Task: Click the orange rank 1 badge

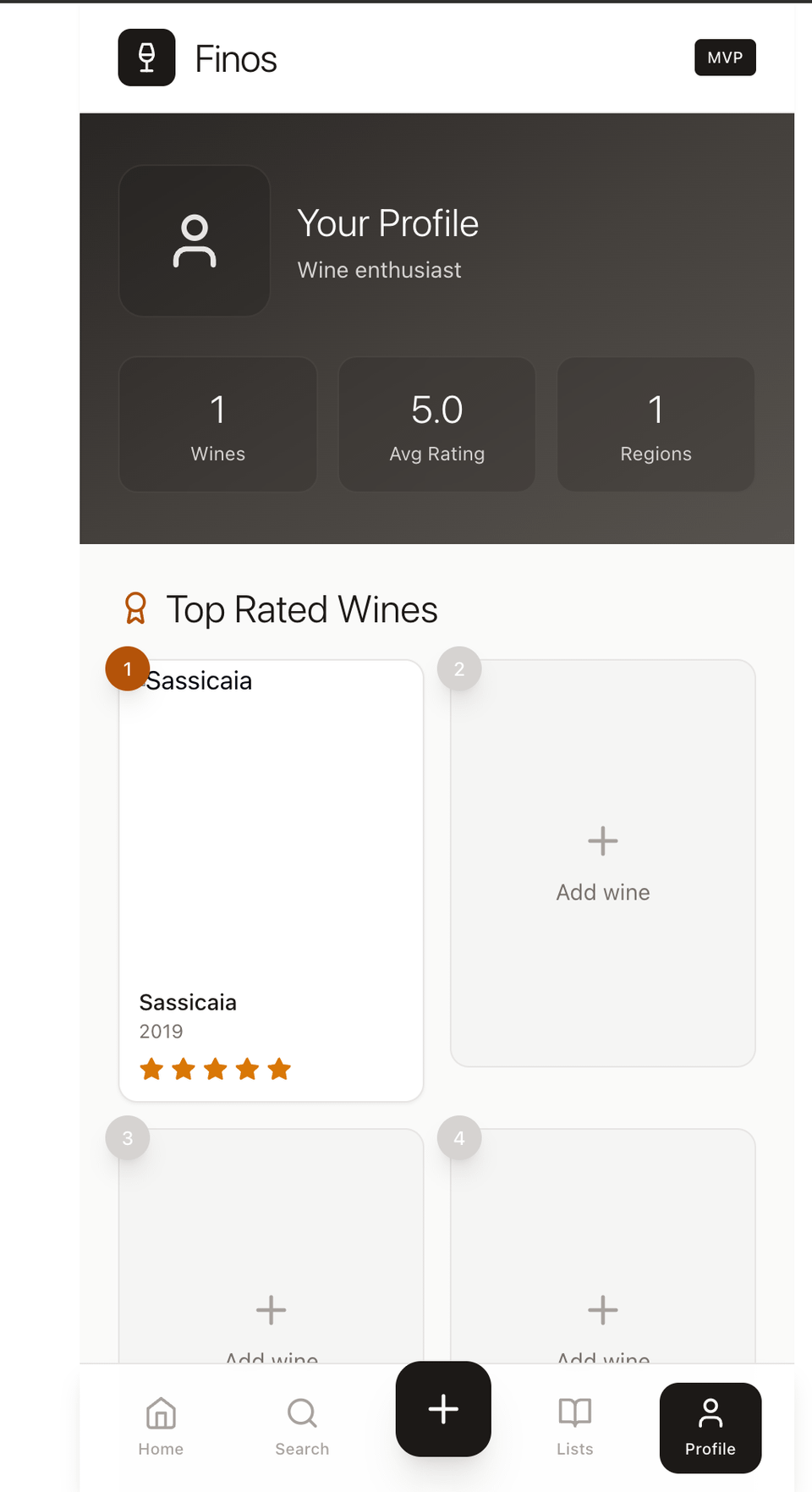Action: click(128, 669)
